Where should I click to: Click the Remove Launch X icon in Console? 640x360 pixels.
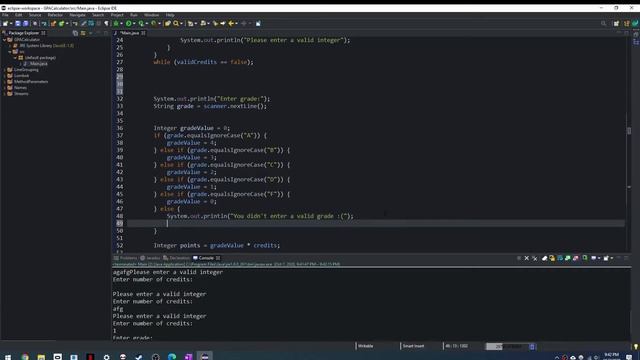[x=527, y=258]
